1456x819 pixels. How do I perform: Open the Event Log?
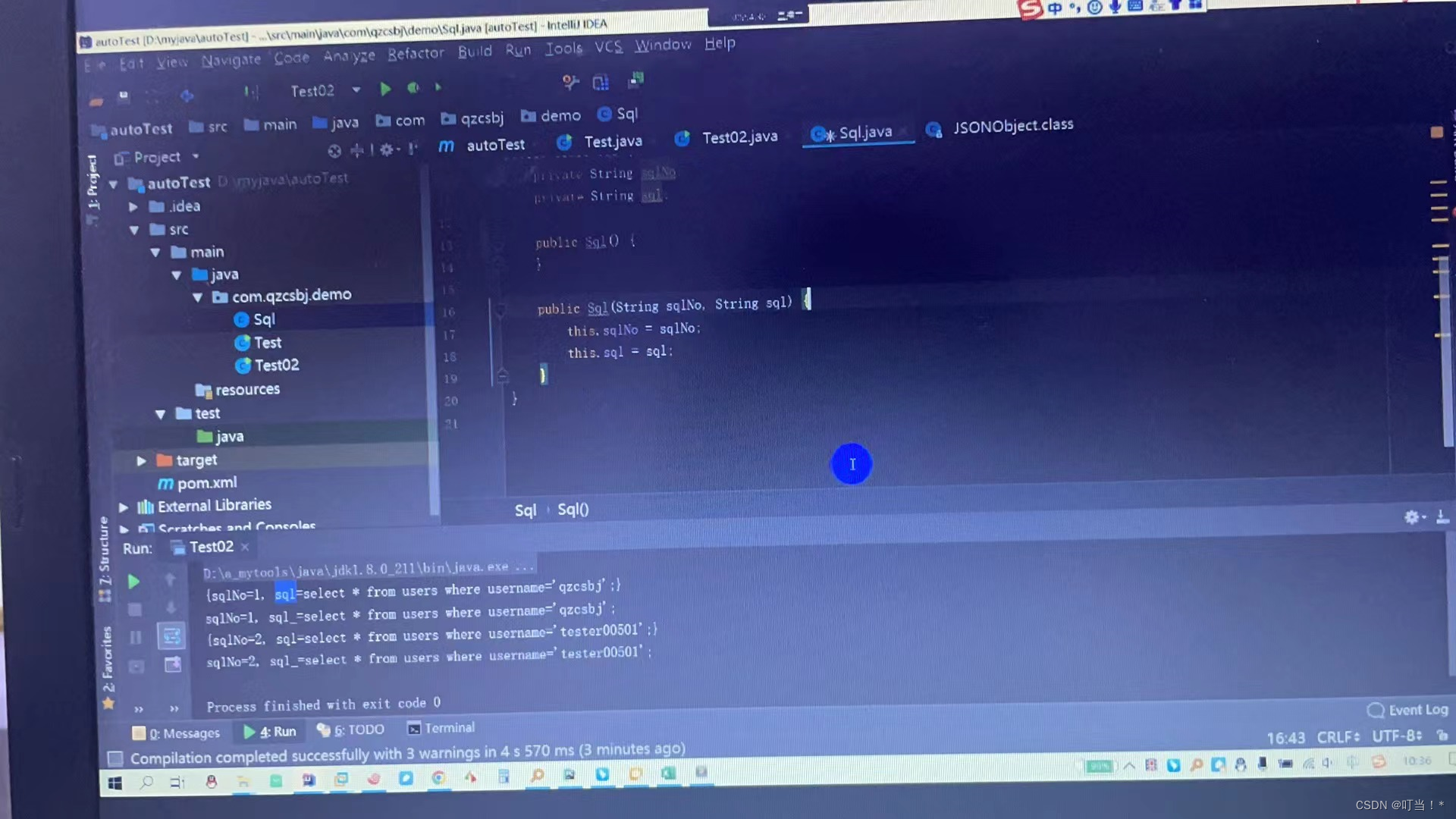[1407, 710]
